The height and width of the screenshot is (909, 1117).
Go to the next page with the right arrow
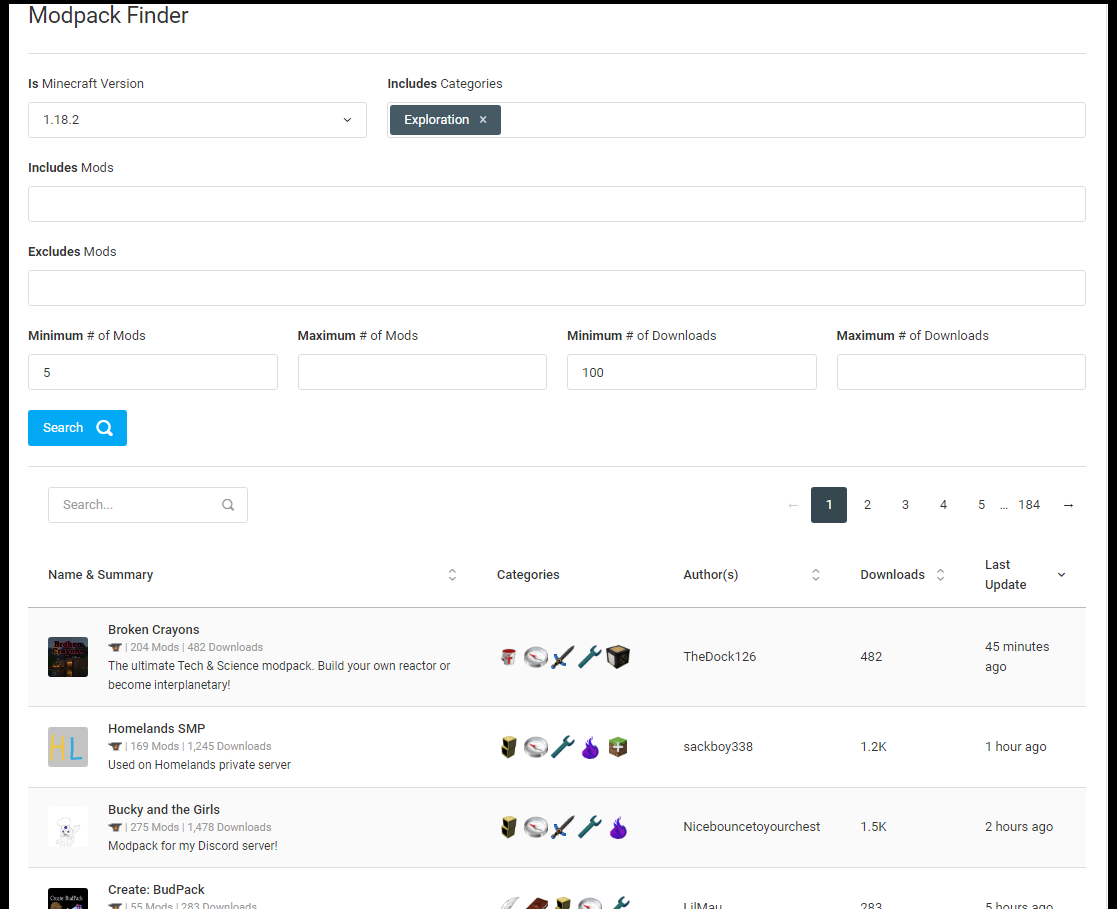[x=1068, y=505]
